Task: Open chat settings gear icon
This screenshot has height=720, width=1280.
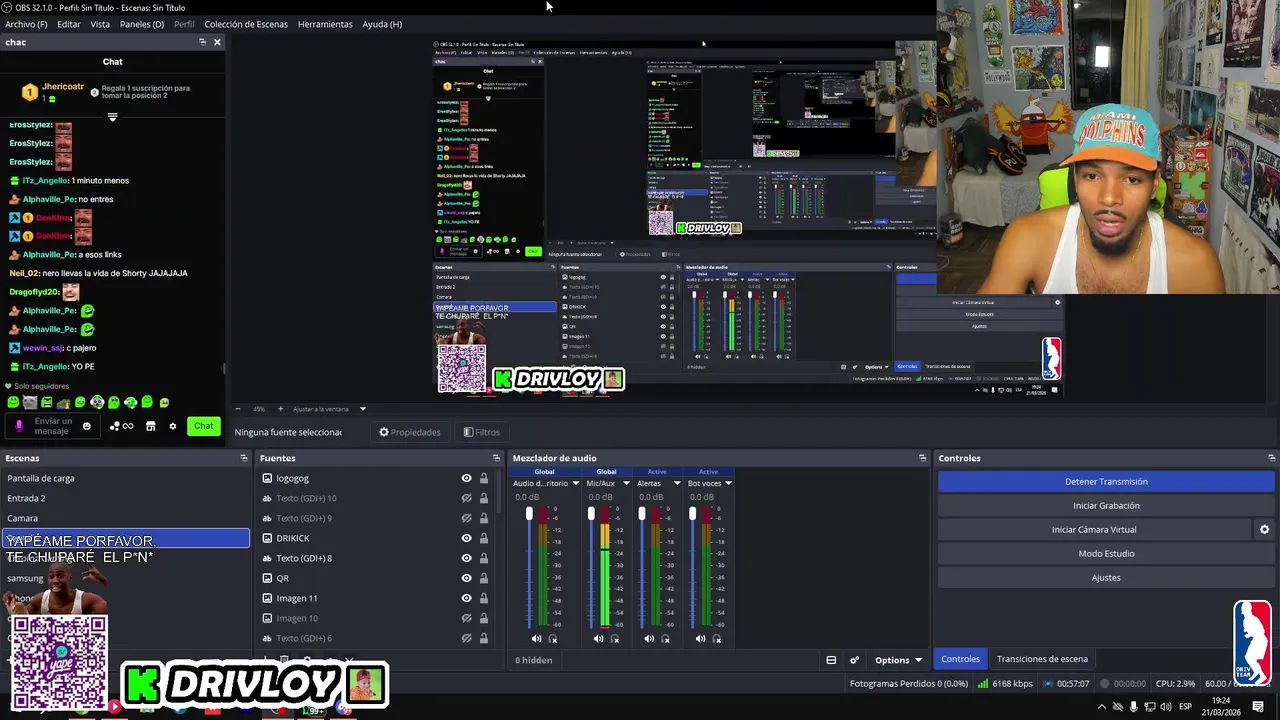Action: 172,426
